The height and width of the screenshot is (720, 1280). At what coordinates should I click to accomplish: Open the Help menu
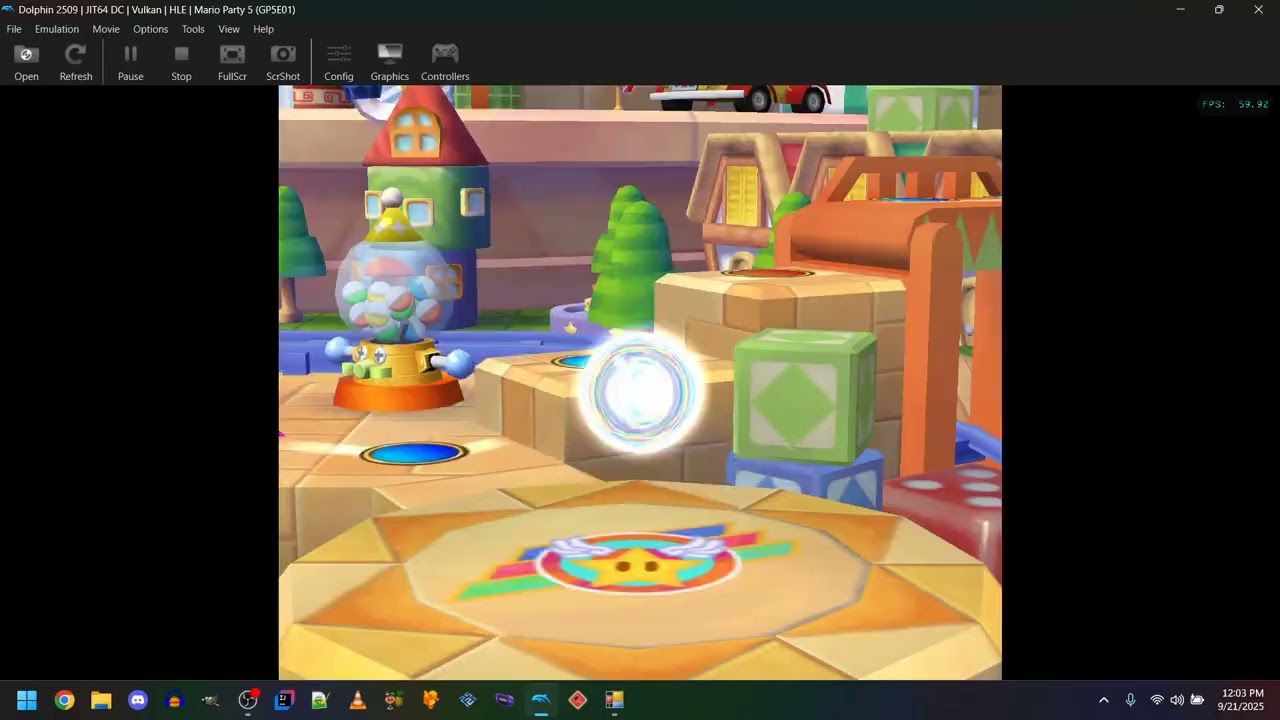[263, 29]
